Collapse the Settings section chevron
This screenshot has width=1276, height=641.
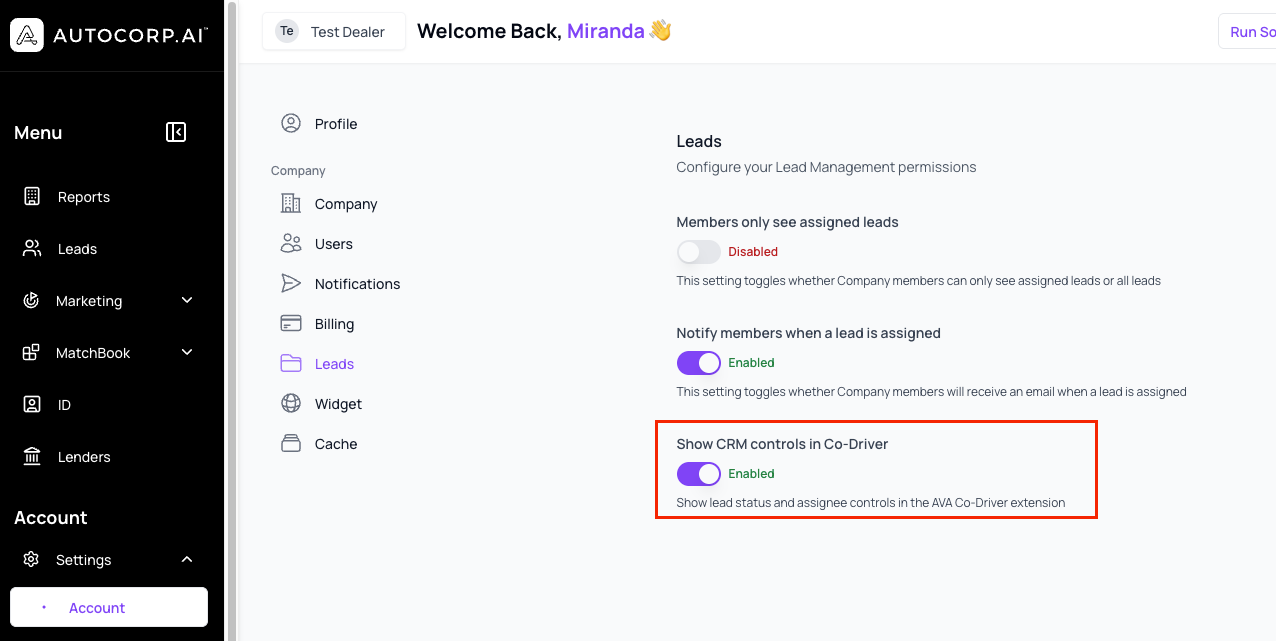(x=187, y=559)
